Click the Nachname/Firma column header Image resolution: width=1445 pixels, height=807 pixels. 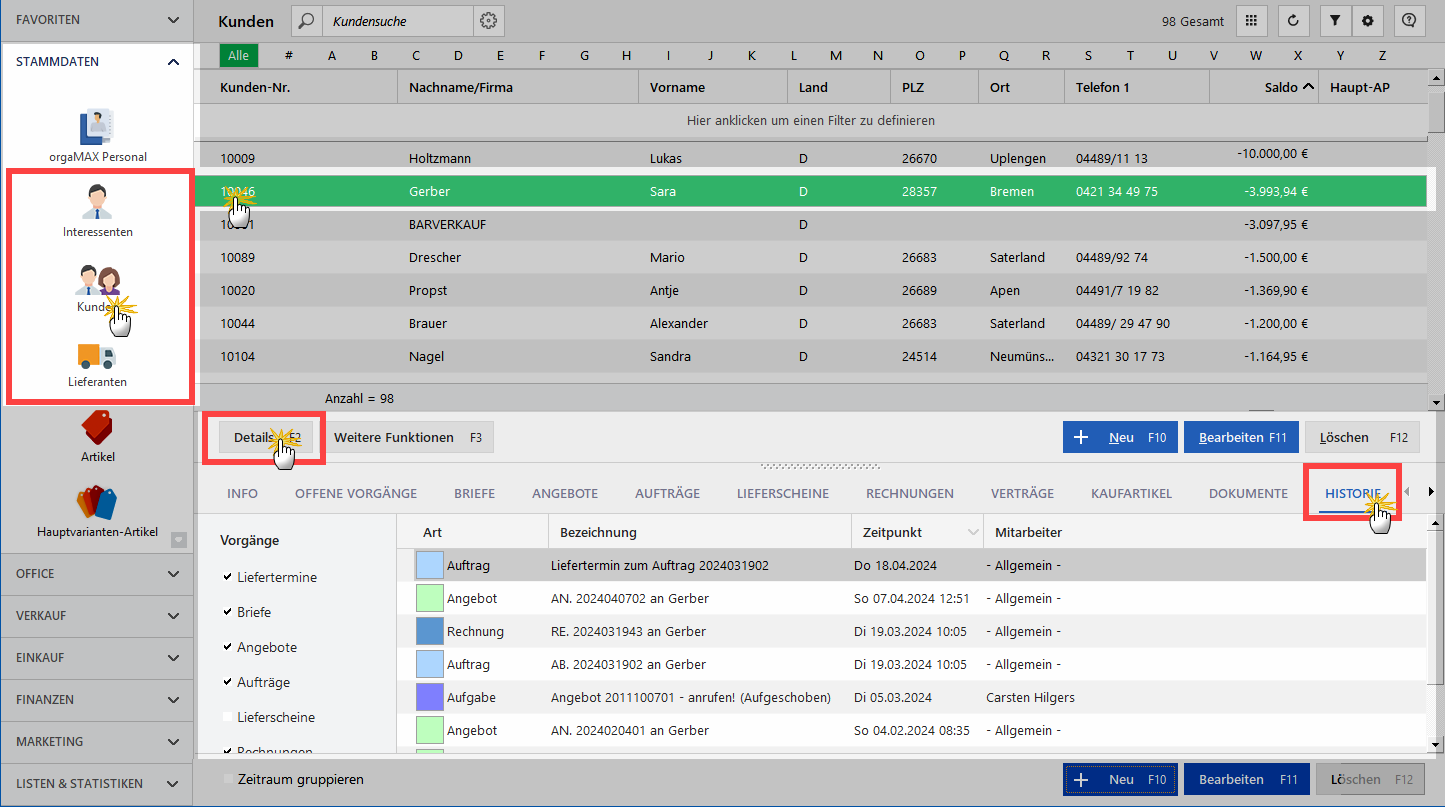coord(518,87)
